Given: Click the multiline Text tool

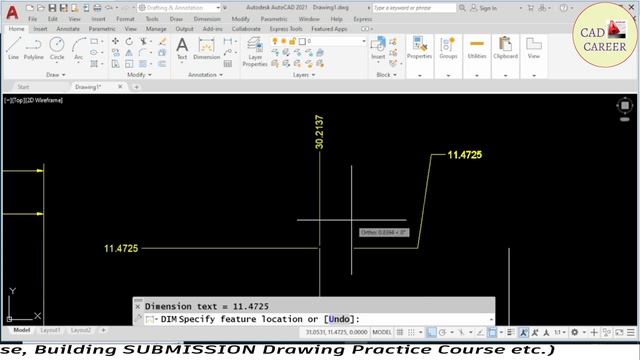Looking at the screenshot, I should tap(182, 48).
